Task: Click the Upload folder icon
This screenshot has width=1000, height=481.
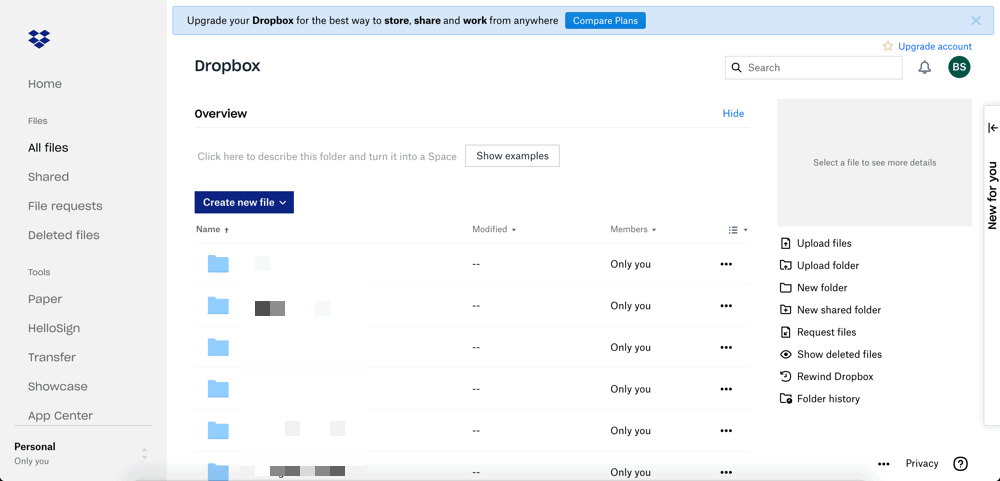Action: pyautogui.click(x=786, y=265)
